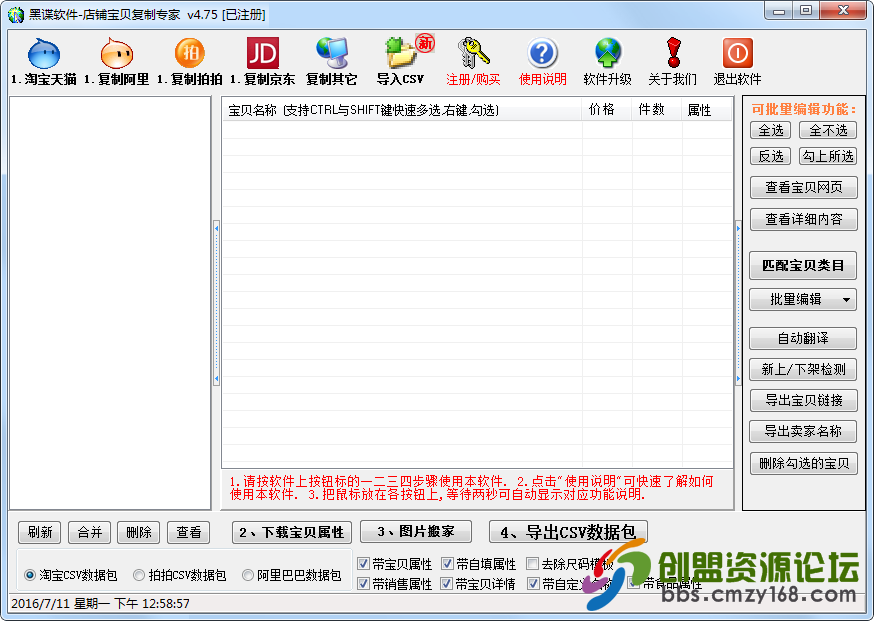This screenshot has height=621, width=874.
Task: Click 匹配宝贝类目 button
Action: tap(803, 265)
